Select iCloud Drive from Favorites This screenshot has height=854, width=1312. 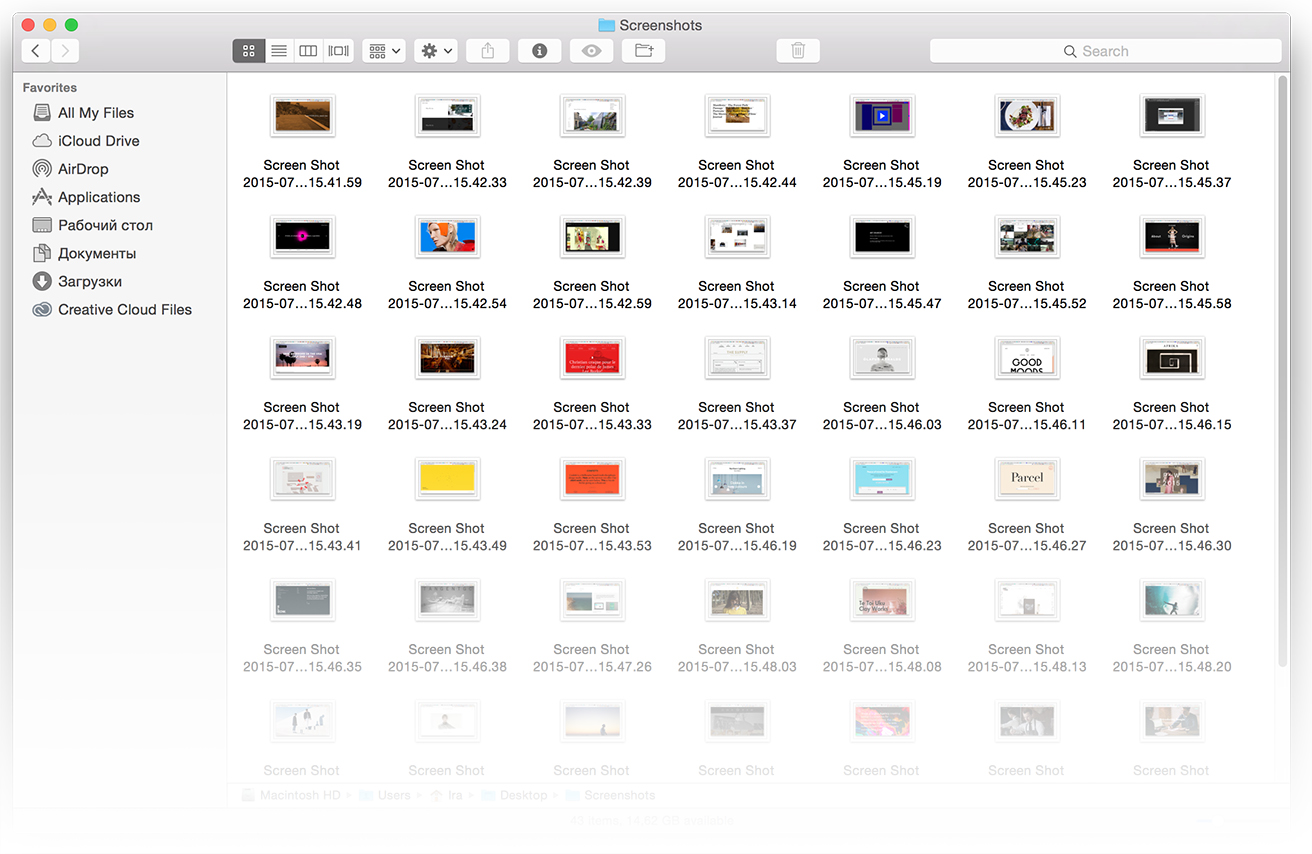[98, 141]
